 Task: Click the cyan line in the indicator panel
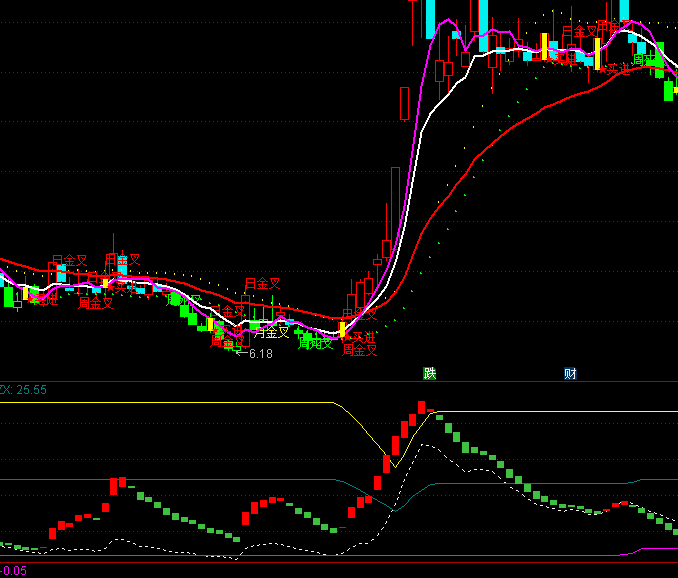tap(200, 480)
